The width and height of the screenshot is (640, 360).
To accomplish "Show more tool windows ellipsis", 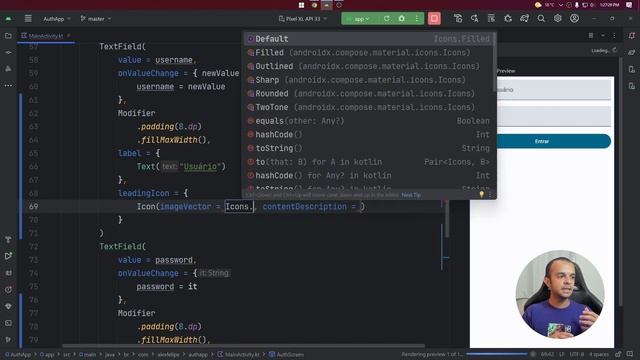I will pyautogui.click(x=8, y=86).
